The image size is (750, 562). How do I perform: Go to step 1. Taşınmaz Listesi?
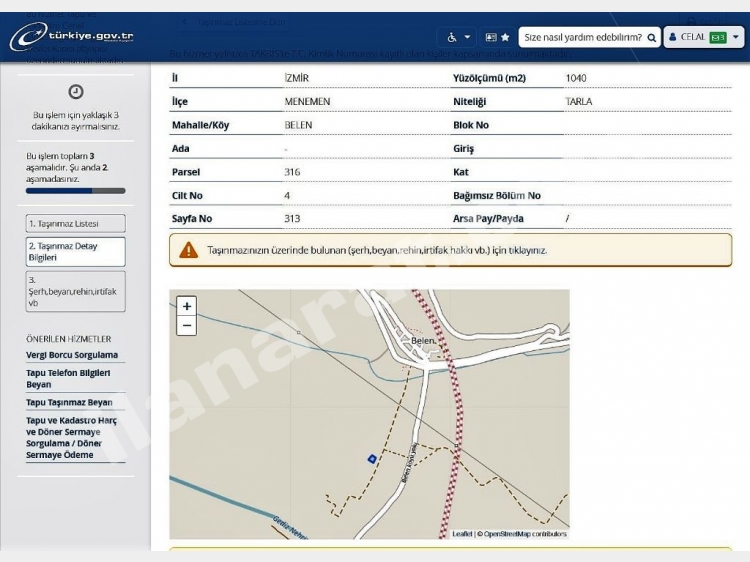pos(76,223)
